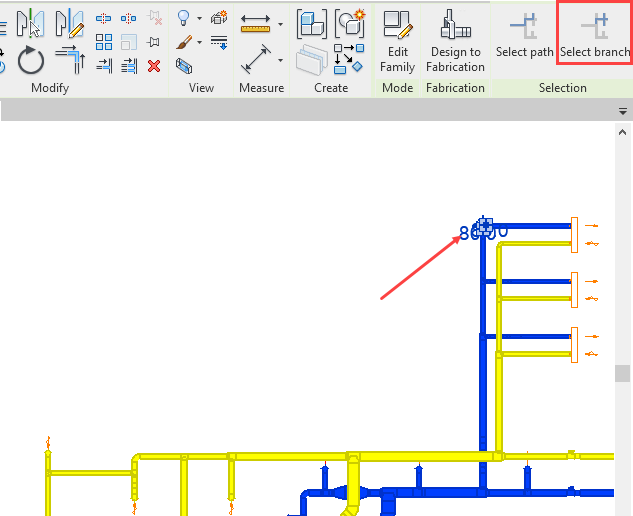Delete selection with the red X
Image resolution: width=633 pixels, height=516 pixels.
[154, 66]
